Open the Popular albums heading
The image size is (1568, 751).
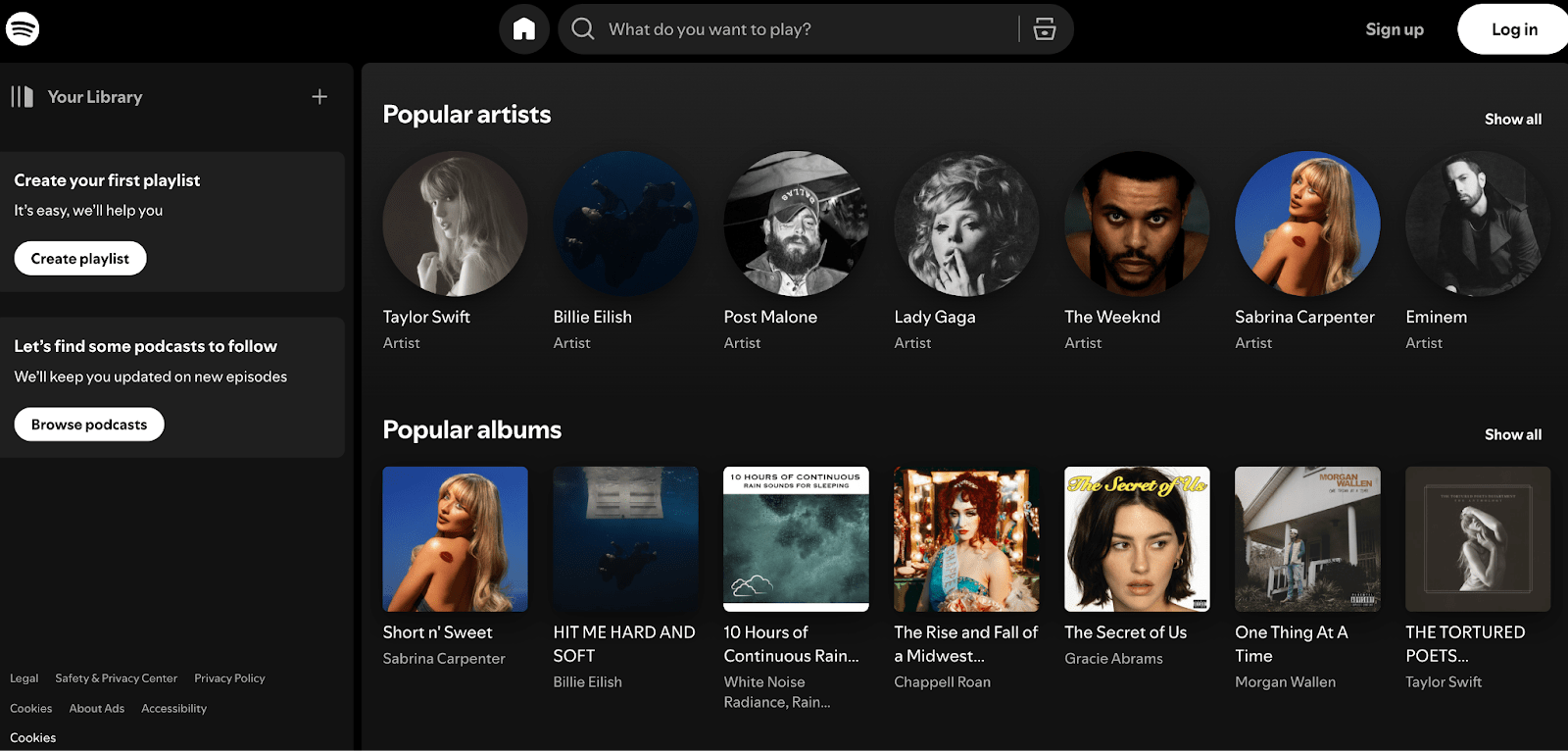click(x=472, y=430)
